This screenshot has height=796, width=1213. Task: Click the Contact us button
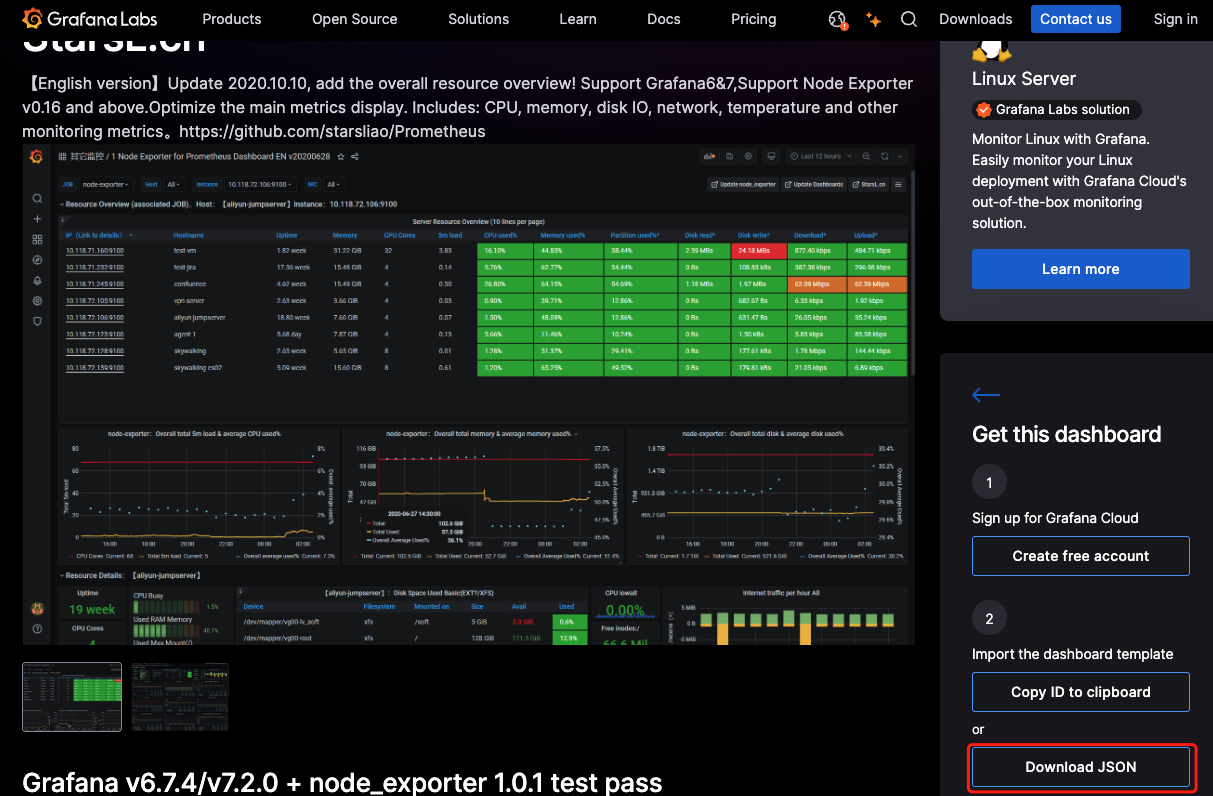coord(1076,19)
